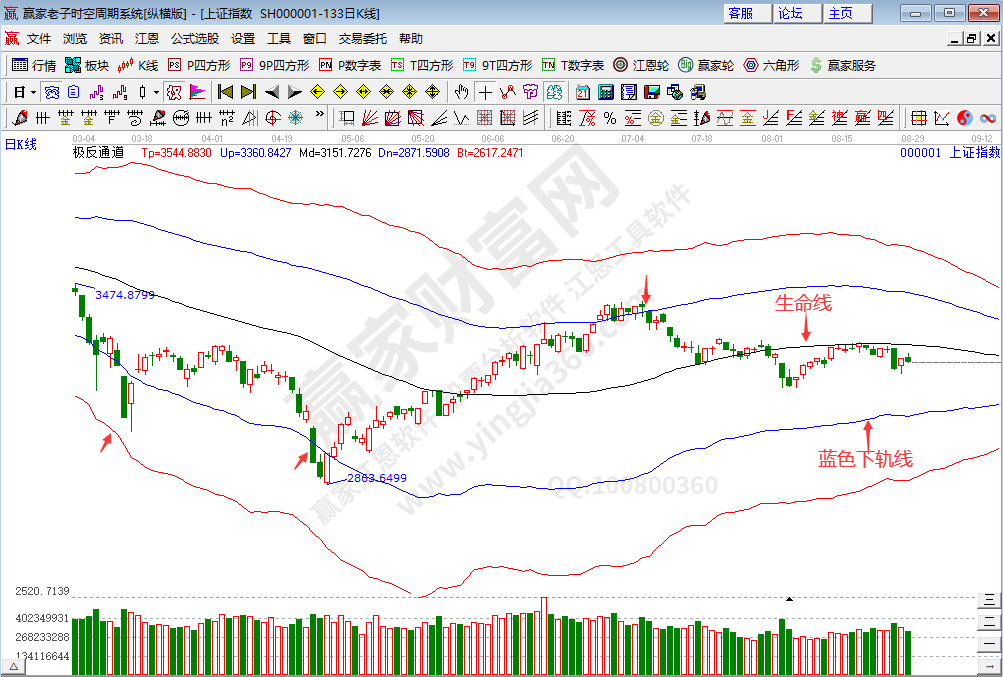Click the 客服 button in title bar
The image size is (1003, 677).
pyautogui.click(x=741, y=13)
